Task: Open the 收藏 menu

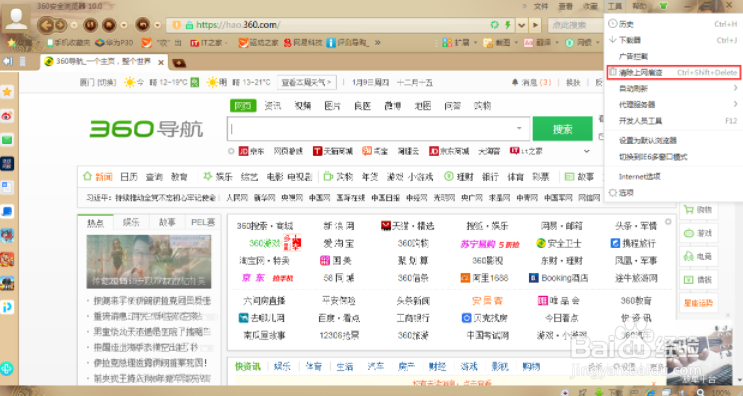Action: [590, 6]
